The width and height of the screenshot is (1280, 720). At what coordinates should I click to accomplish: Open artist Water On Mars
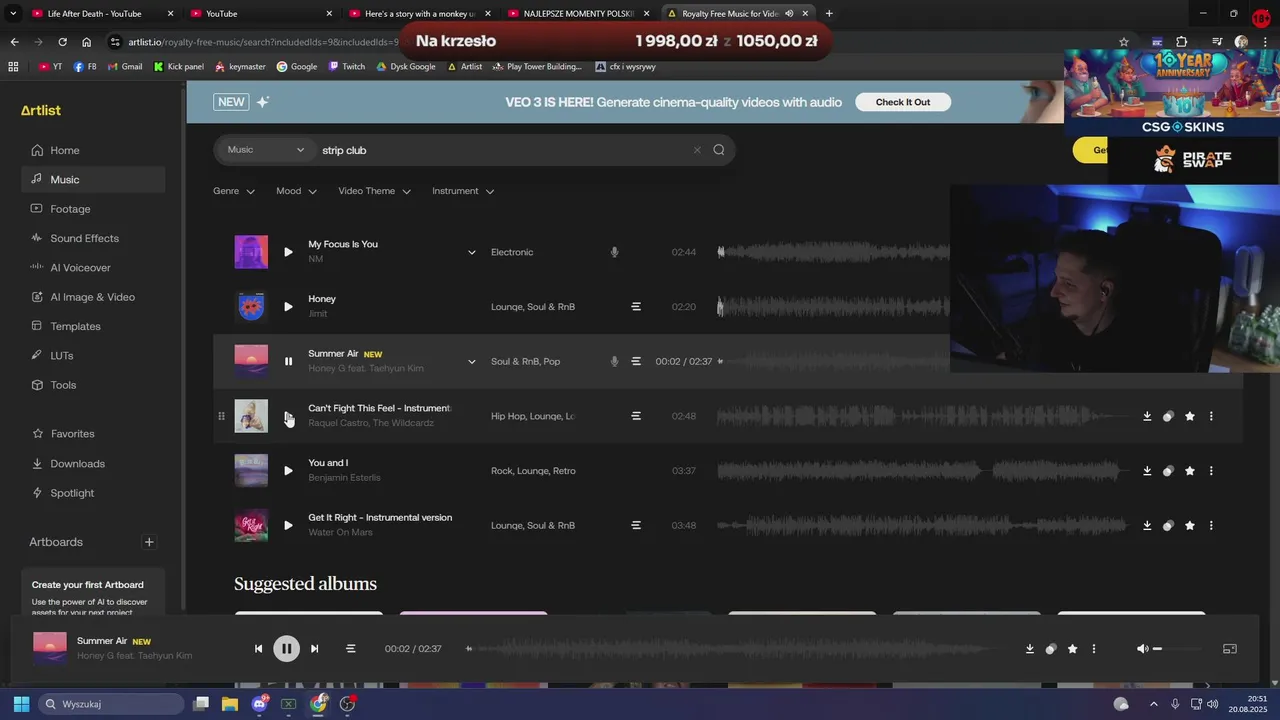[340, 532]
